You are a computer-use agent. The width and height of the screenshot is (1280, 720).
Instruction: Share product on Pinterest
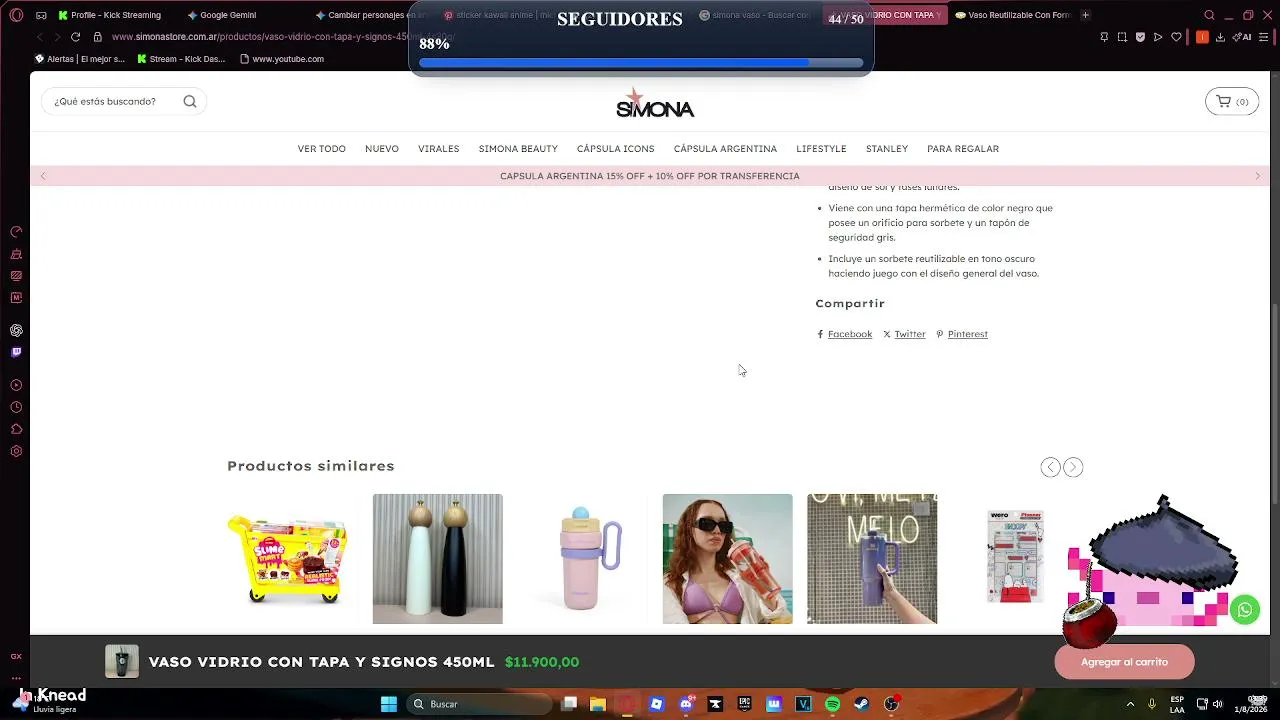coord(962,334)
